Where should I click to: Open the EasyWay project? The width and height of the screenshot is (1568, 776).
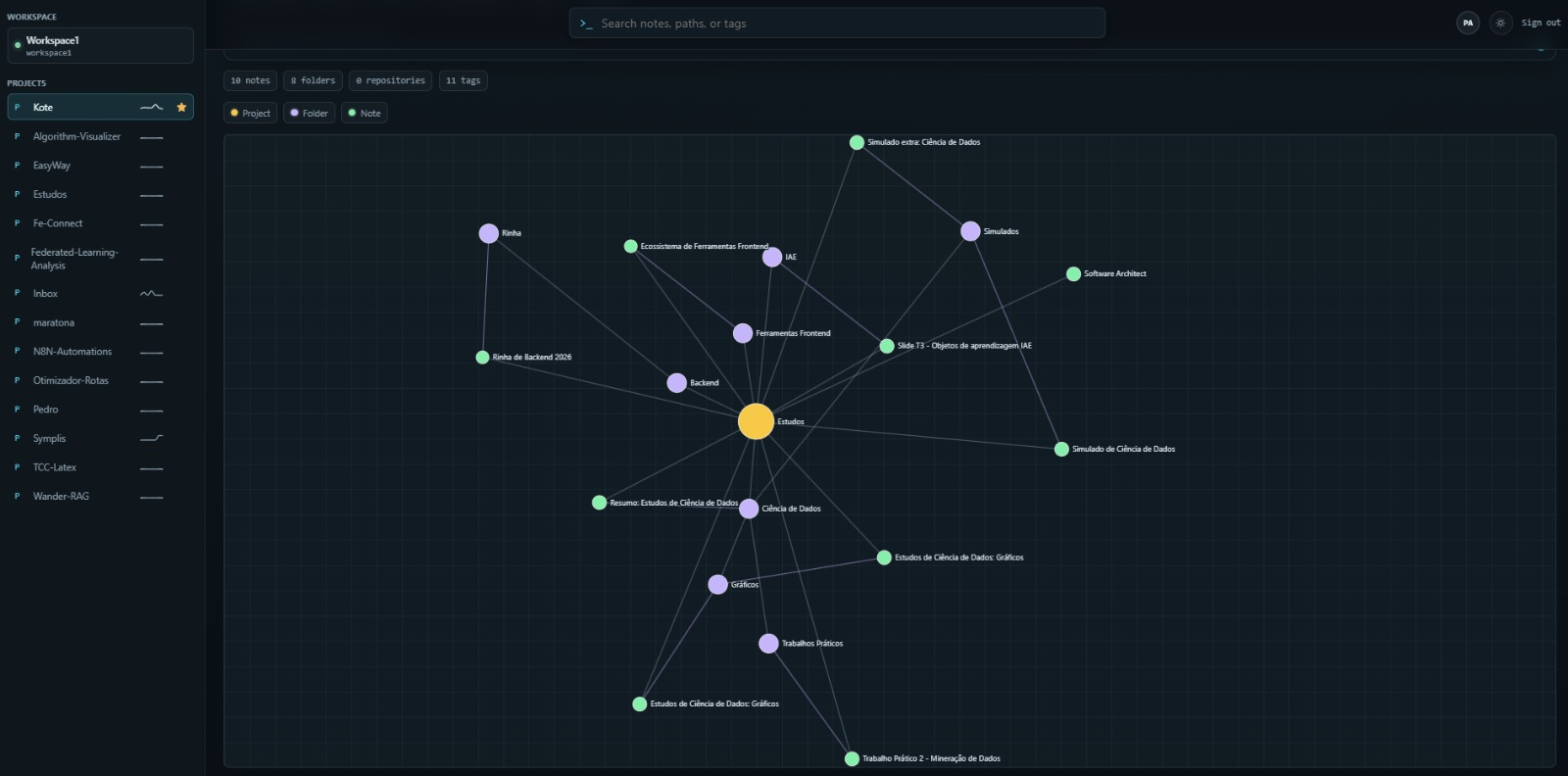(x=100, y=166)
